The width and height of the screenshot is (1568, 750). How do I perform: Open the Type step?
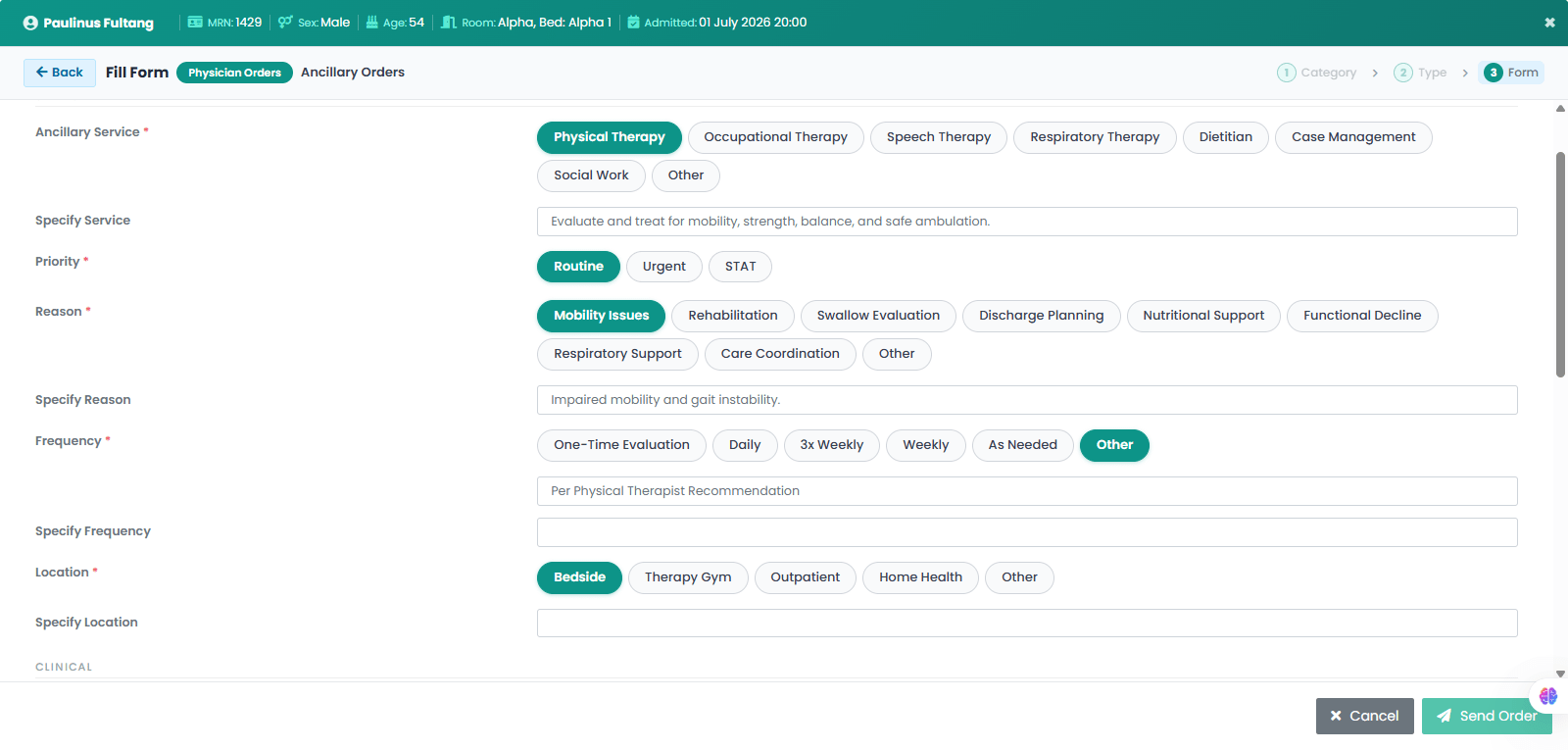point(1420,73)
